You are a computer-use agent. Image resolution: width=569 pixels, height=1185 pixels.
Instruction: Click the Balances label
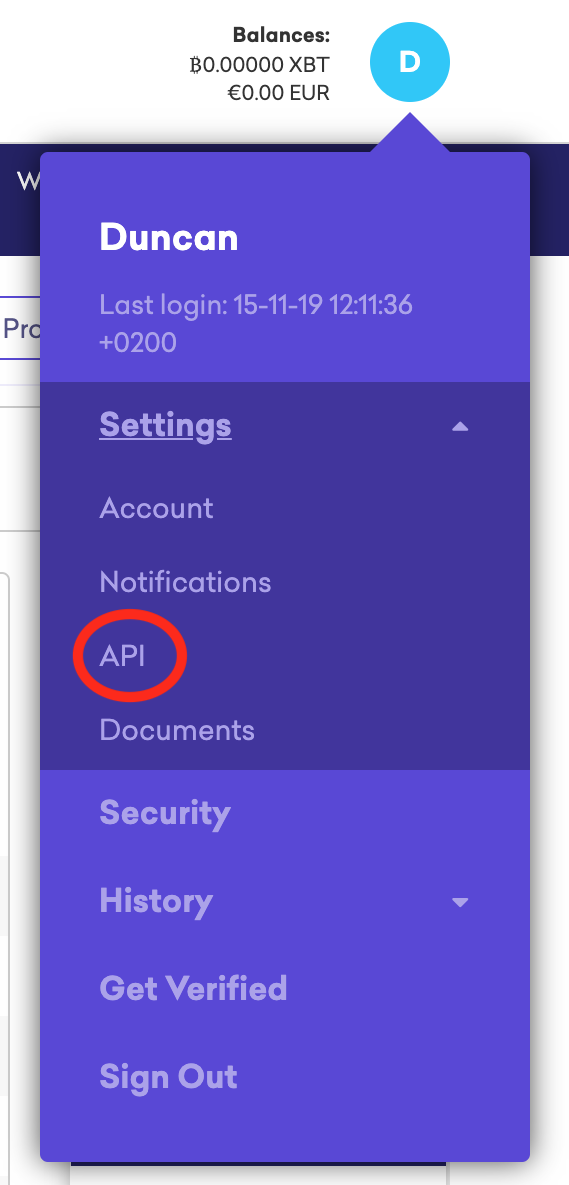(281, 35)
